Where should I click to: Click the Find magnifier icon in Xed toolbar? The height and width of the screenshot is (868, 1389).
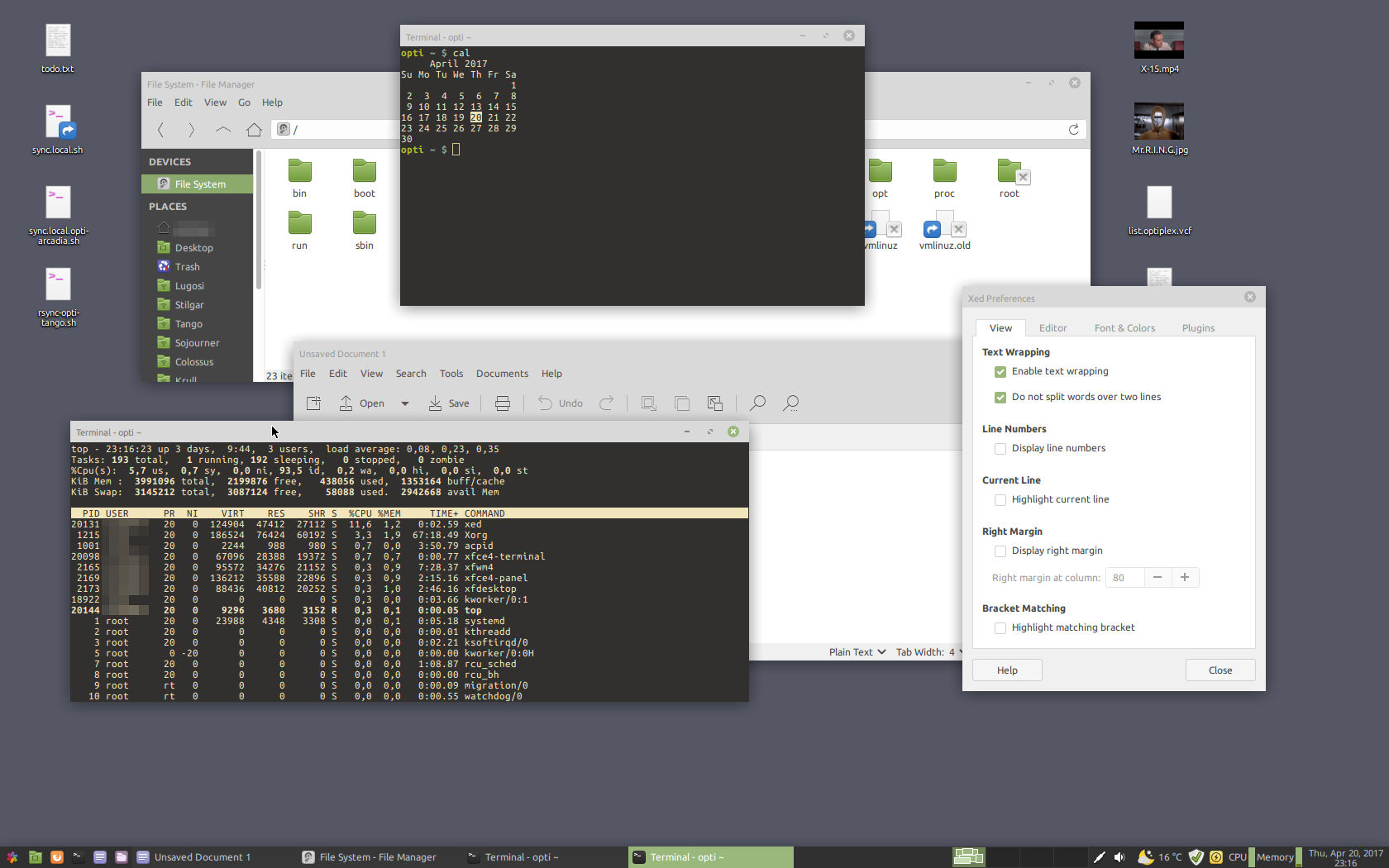757,403
